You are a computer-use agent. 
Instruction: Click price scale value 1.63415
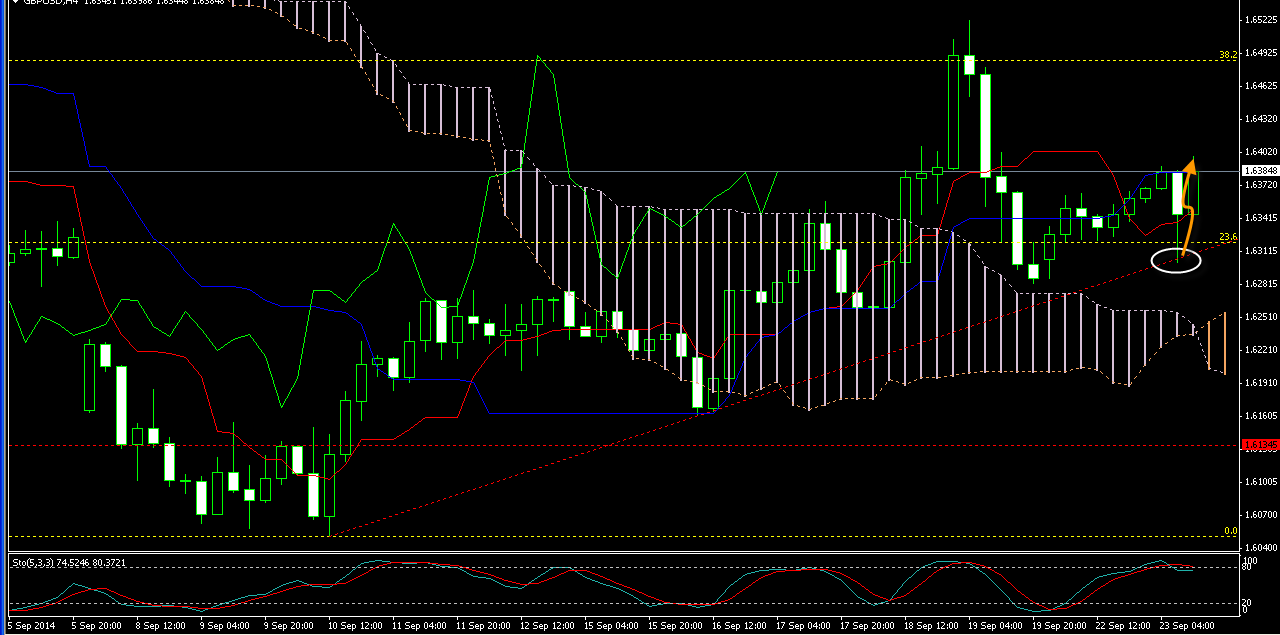(1261, 218)
